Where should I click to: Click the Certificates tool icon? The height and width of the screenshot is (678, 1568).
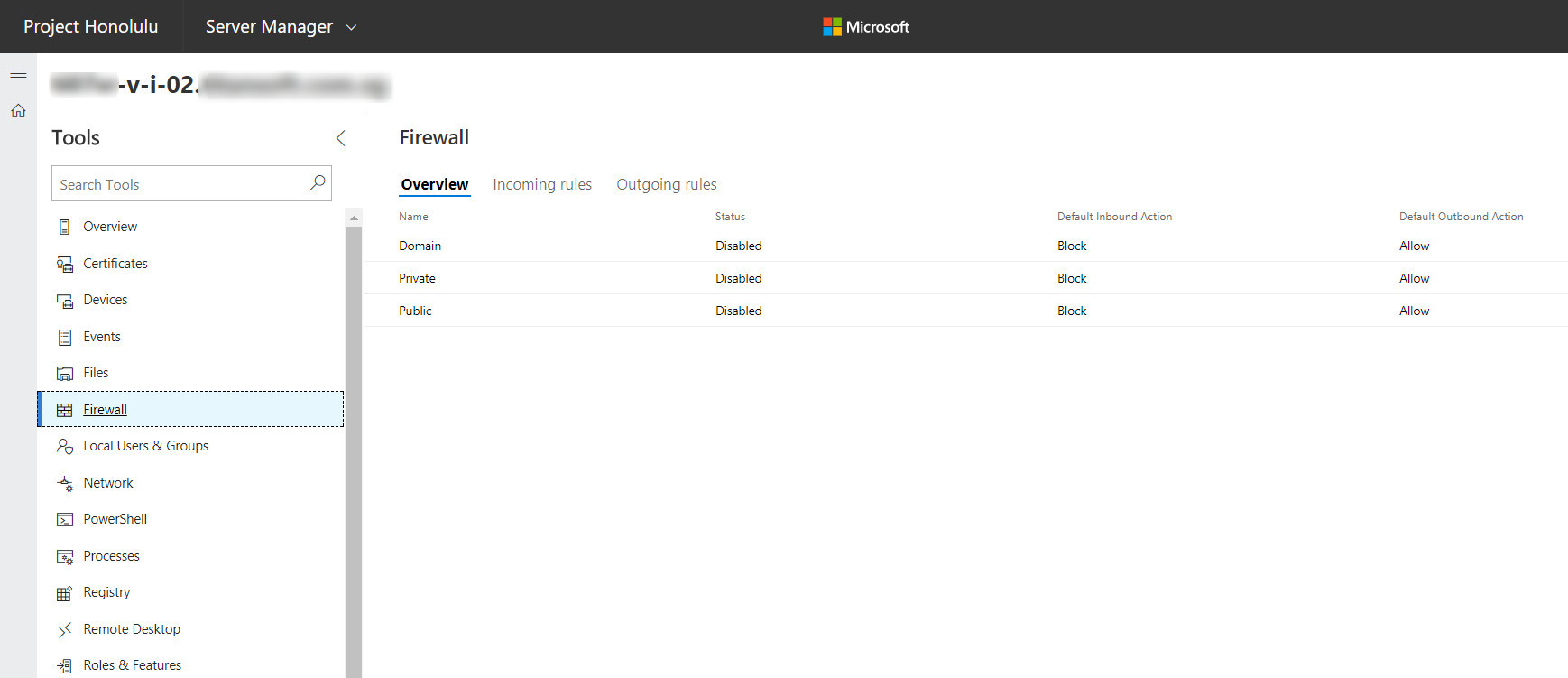pyautogui.click(x=65, y=264)
